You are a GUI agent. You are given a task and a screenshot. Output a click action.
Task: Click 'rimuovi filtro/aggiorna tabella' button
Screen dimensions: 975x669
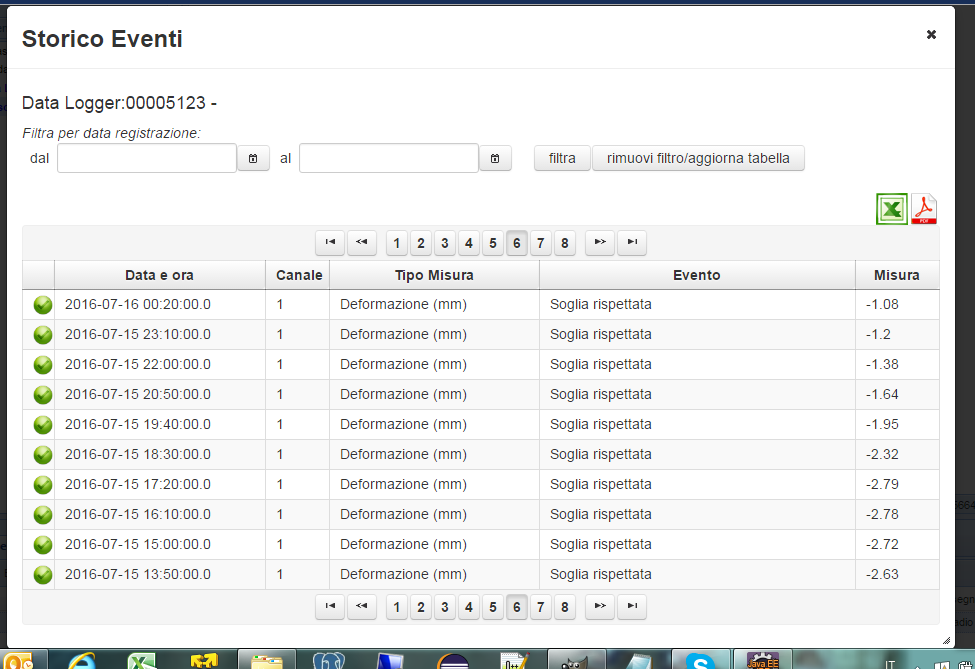pyautogui.click(x=698, y=158)
